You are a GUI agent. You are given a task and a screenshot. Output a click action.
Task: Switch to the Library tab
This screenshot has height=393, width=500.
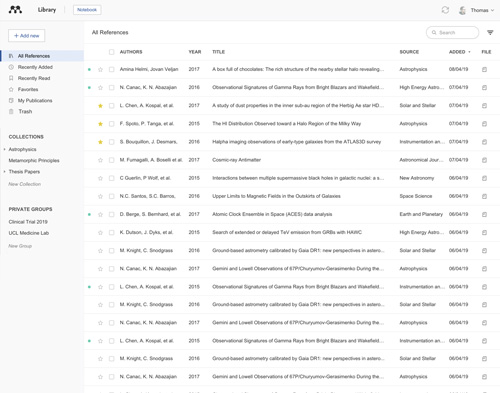pos(47,10)
